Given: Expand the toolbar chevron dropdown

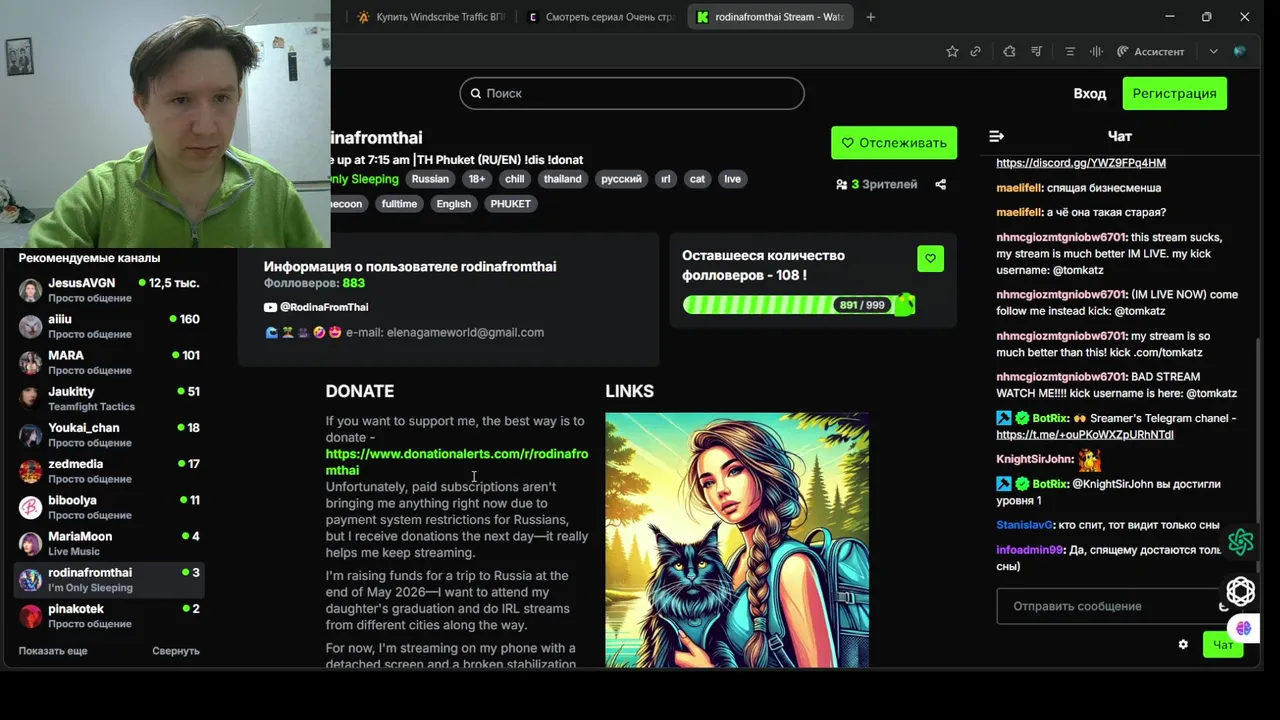Looking at the screenshot, I should [x=1214, y=51].
